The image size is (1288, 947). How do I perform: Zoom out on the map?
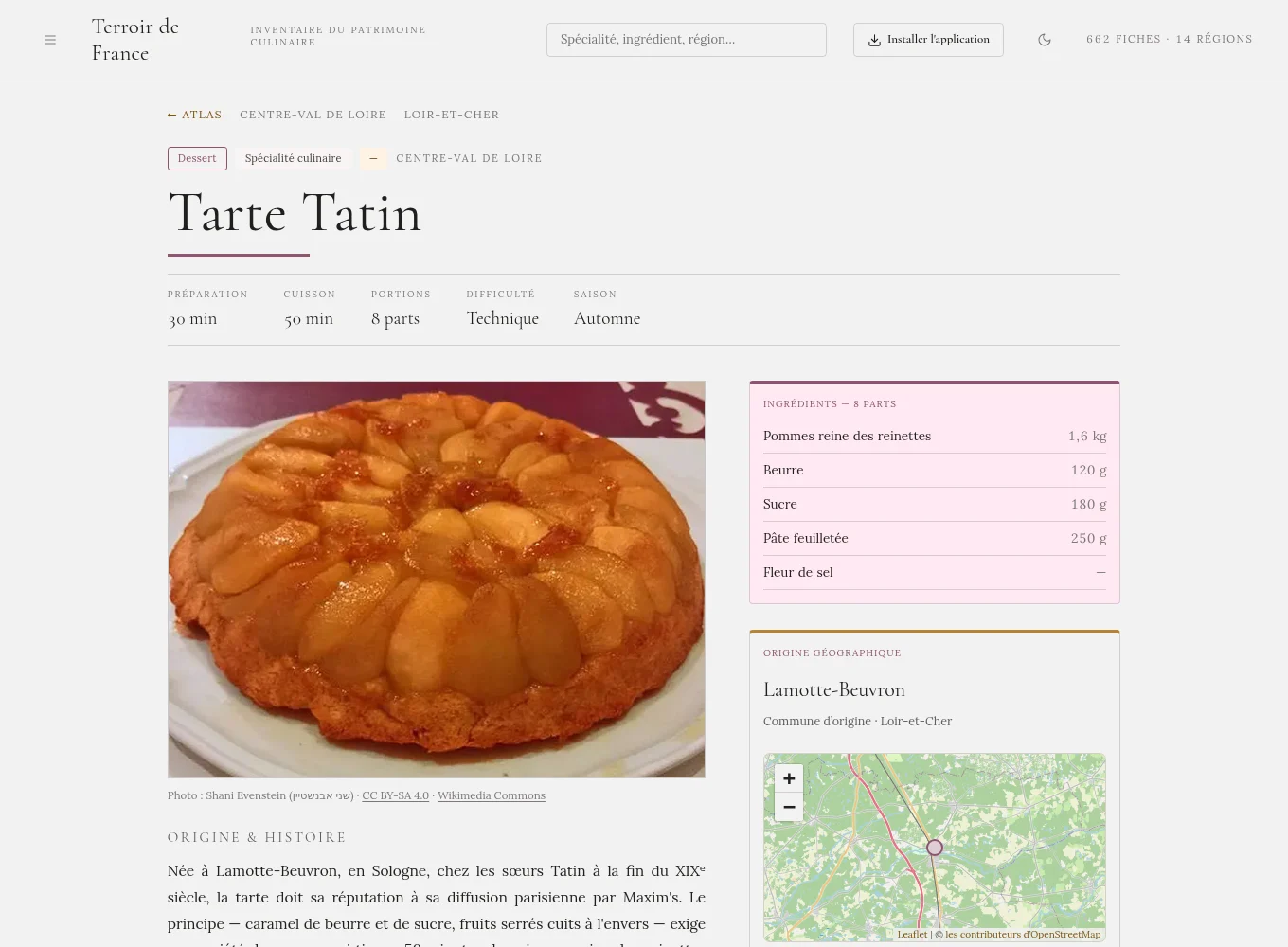789,807
